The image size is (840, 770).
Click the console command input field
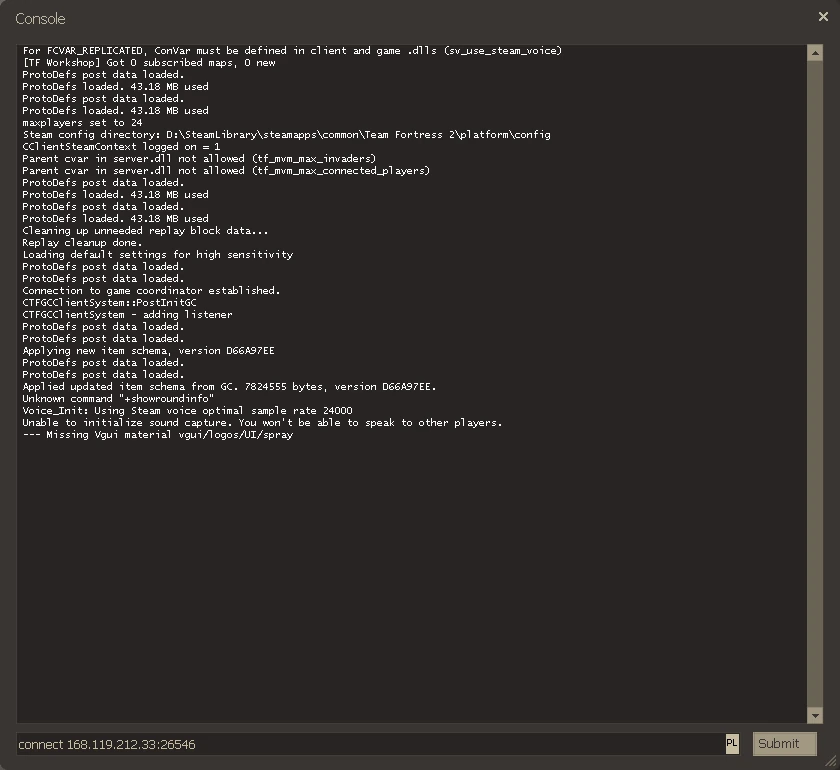[x=370, y=744]
